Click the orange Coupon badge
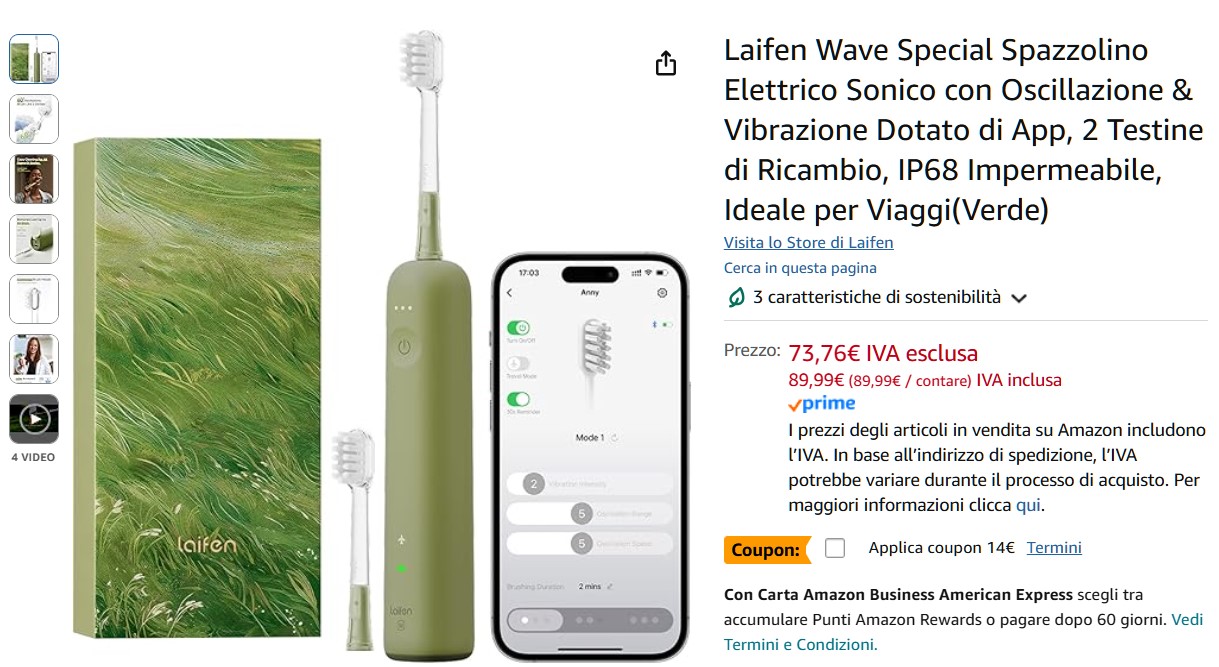This screenshot has width=1219, height=667. [766, 549]
